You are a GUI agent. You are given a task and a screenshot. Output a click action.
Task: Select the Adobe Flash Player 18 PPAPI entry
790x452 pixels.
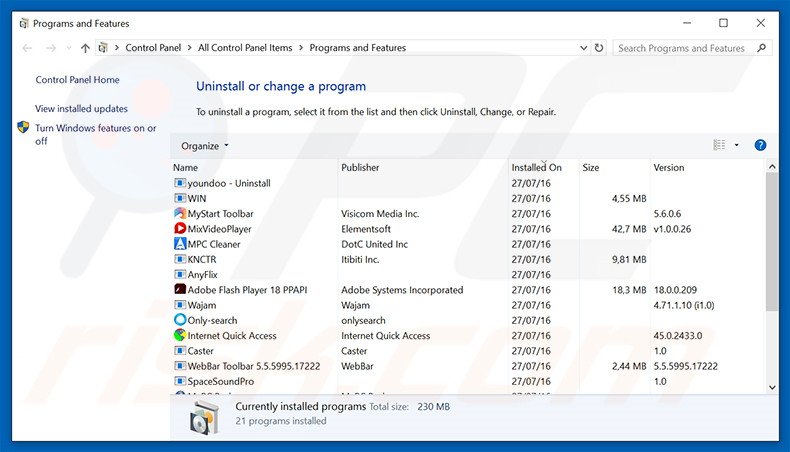point(247,290)
